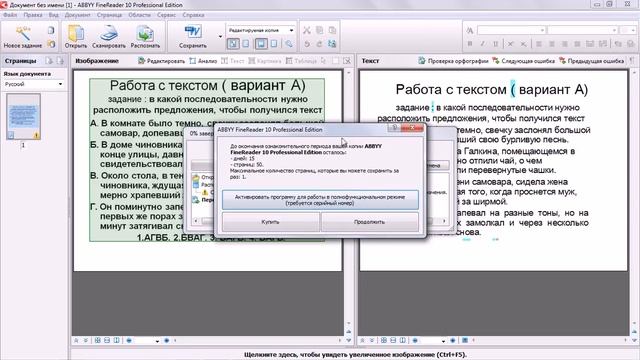The width and height of the screenshot is (640, 360).
Task: Click justify alignment icon in formatting toolbar
Action: [577, 44]
